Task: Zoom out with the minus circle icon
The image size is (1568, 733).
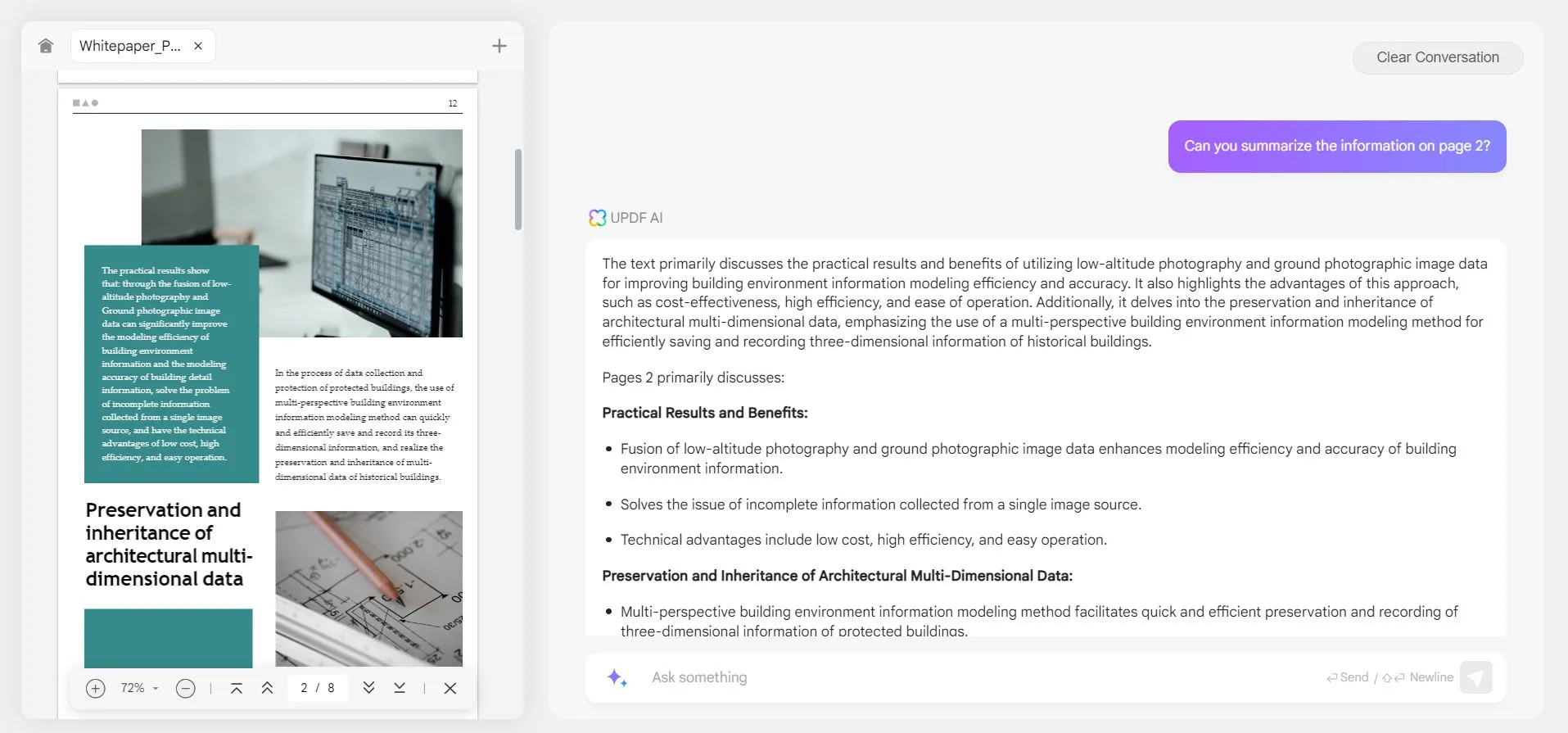Action: point(186,689)
